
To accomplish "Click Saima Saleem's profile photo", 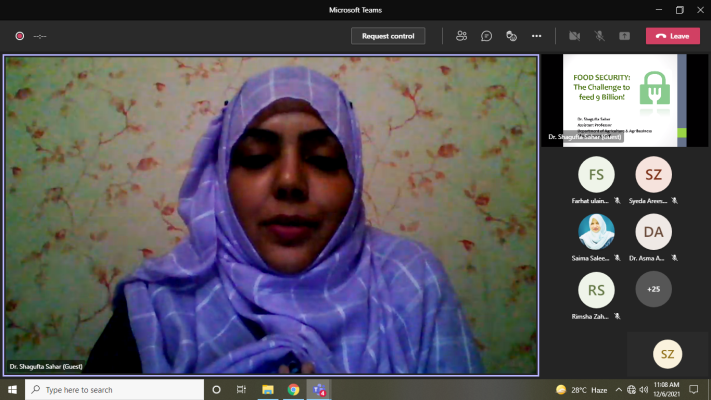I will point(597,232).
